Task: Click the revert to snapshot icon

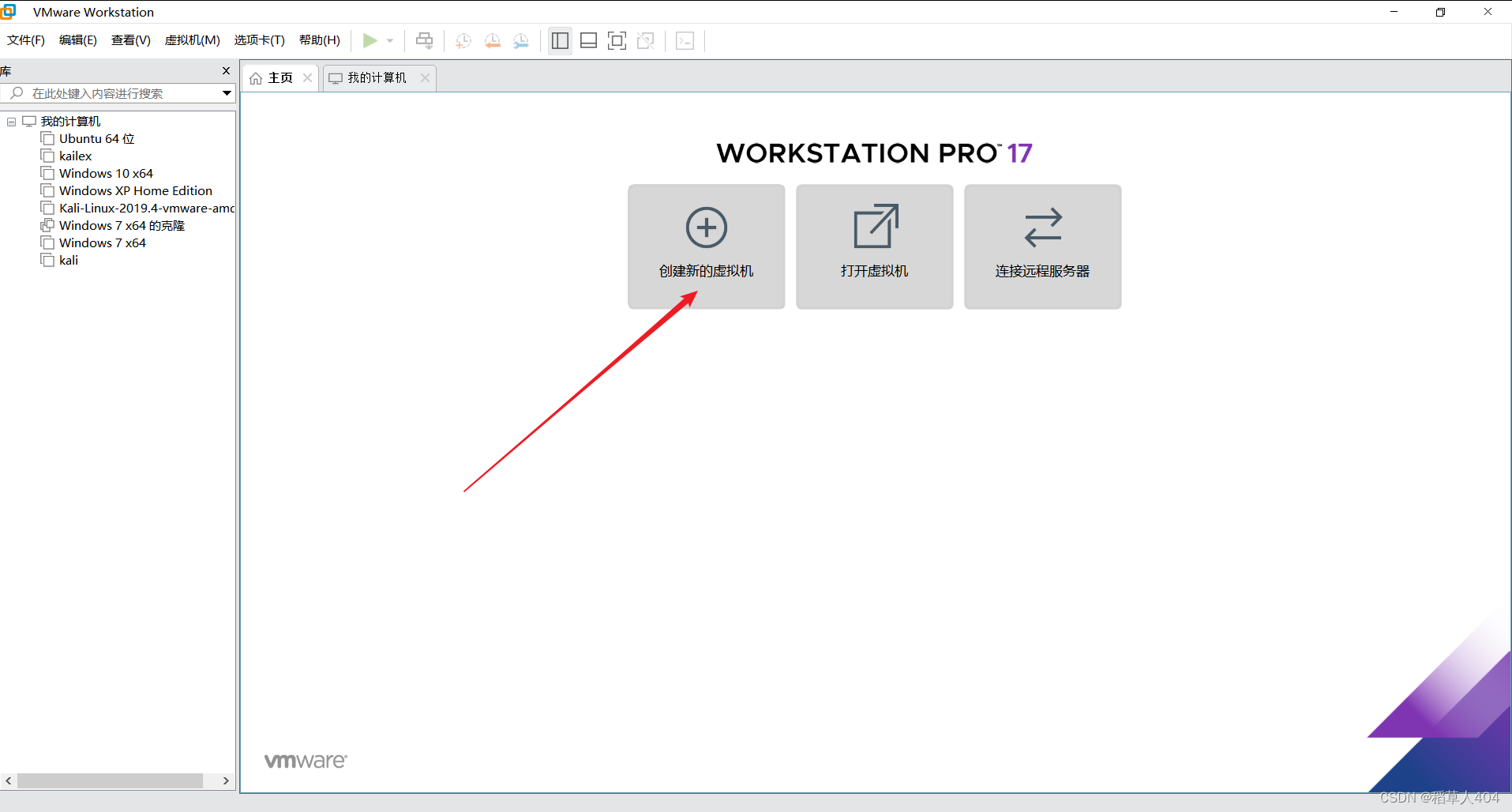Action: [x=492, y=40]
